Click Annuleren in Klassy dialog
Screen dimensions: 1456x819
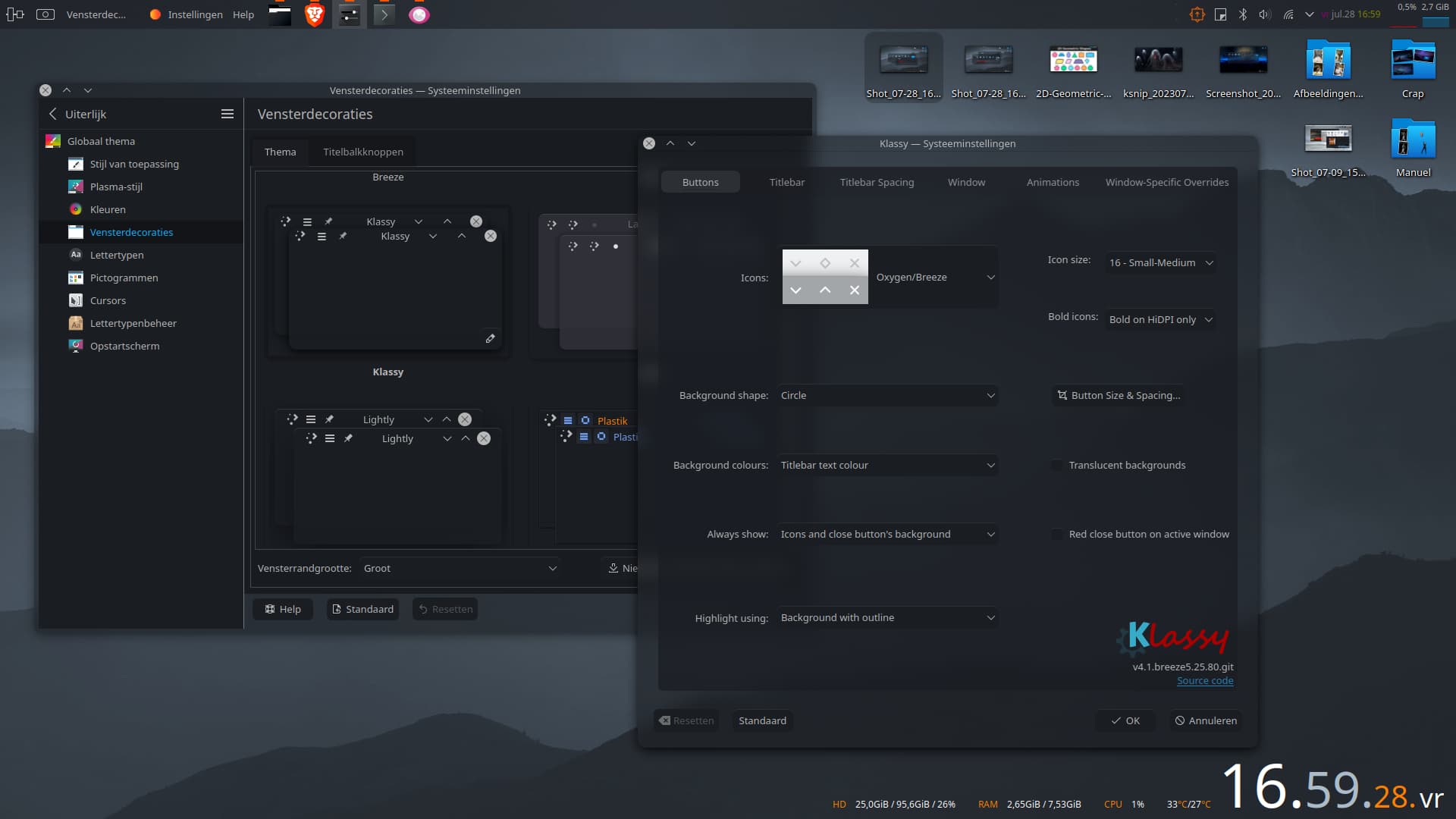(x=1206, y=720)
